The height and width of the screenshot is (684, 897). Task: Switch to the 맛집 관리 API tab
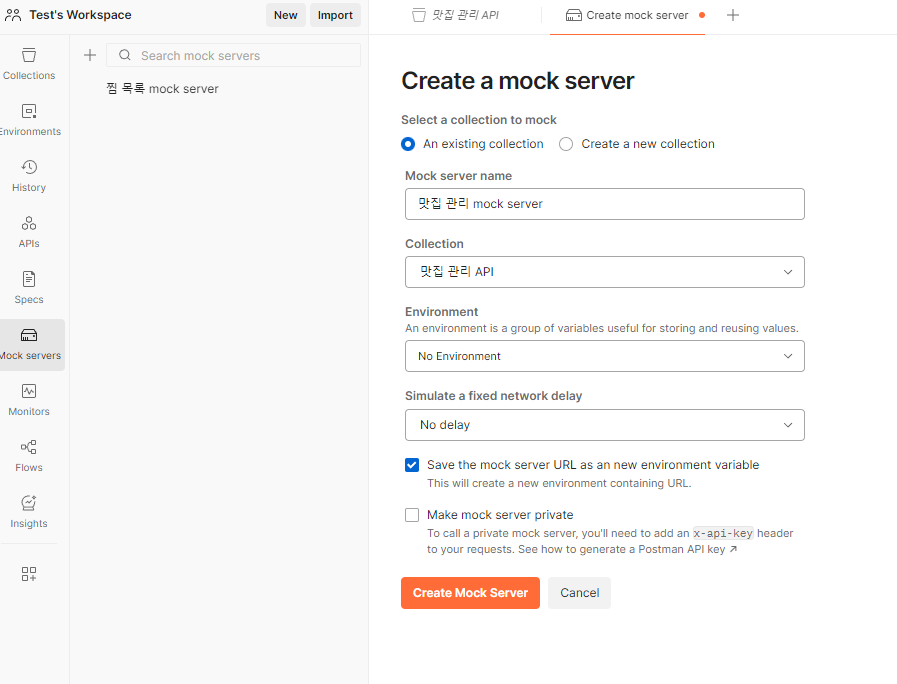click(x=455, y=15)
